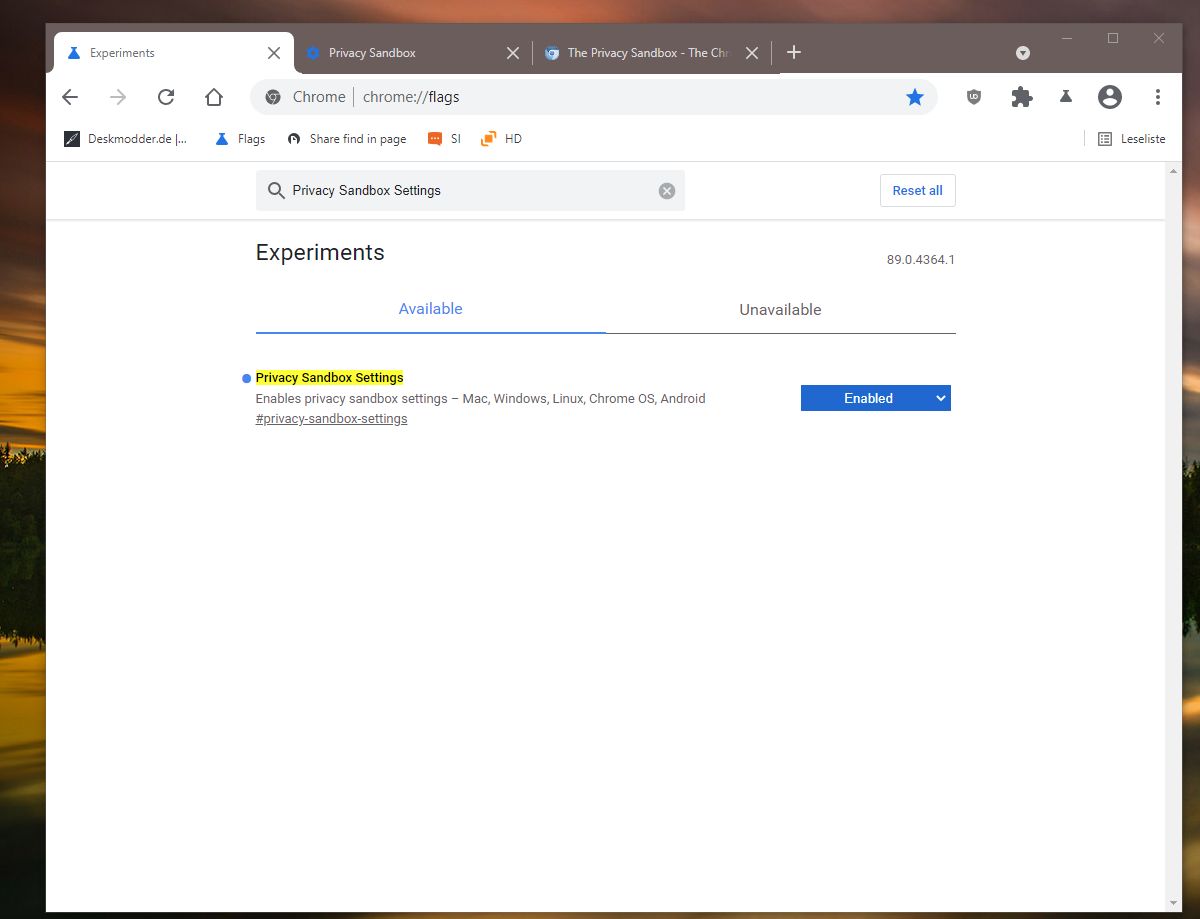Viewport: 1200px width, 919px height.
Task: Open Chrome's three-dot menu
Action: [x=1157, y=97]
